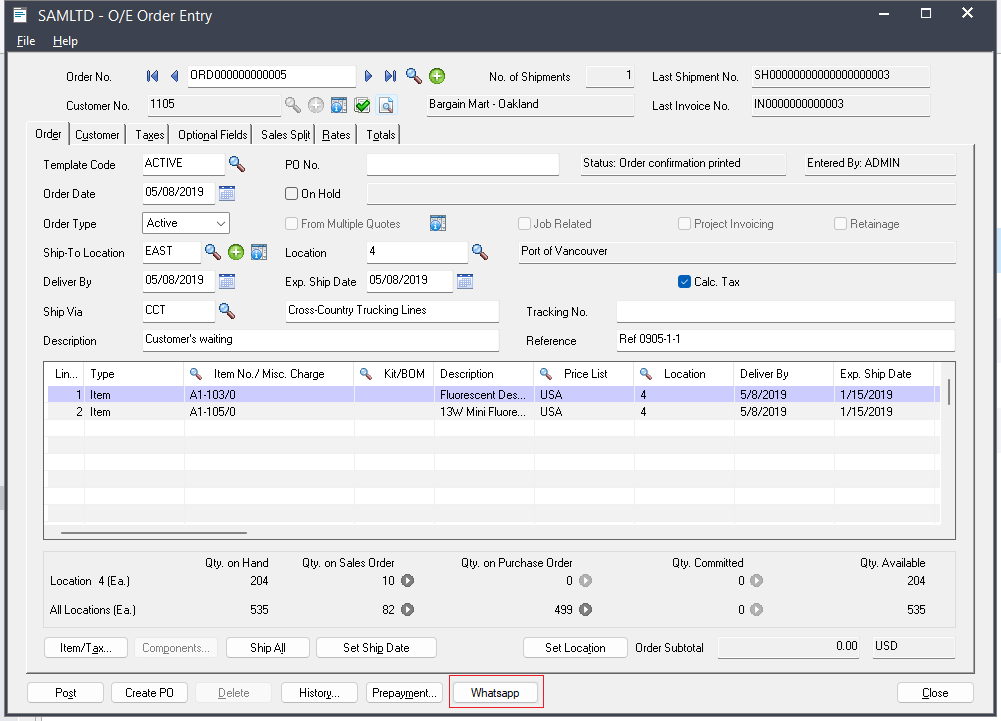Viewport: 1001px width, 721px height.
Task: Open the Ship Via finder magnifier
Action: [227, 311]
